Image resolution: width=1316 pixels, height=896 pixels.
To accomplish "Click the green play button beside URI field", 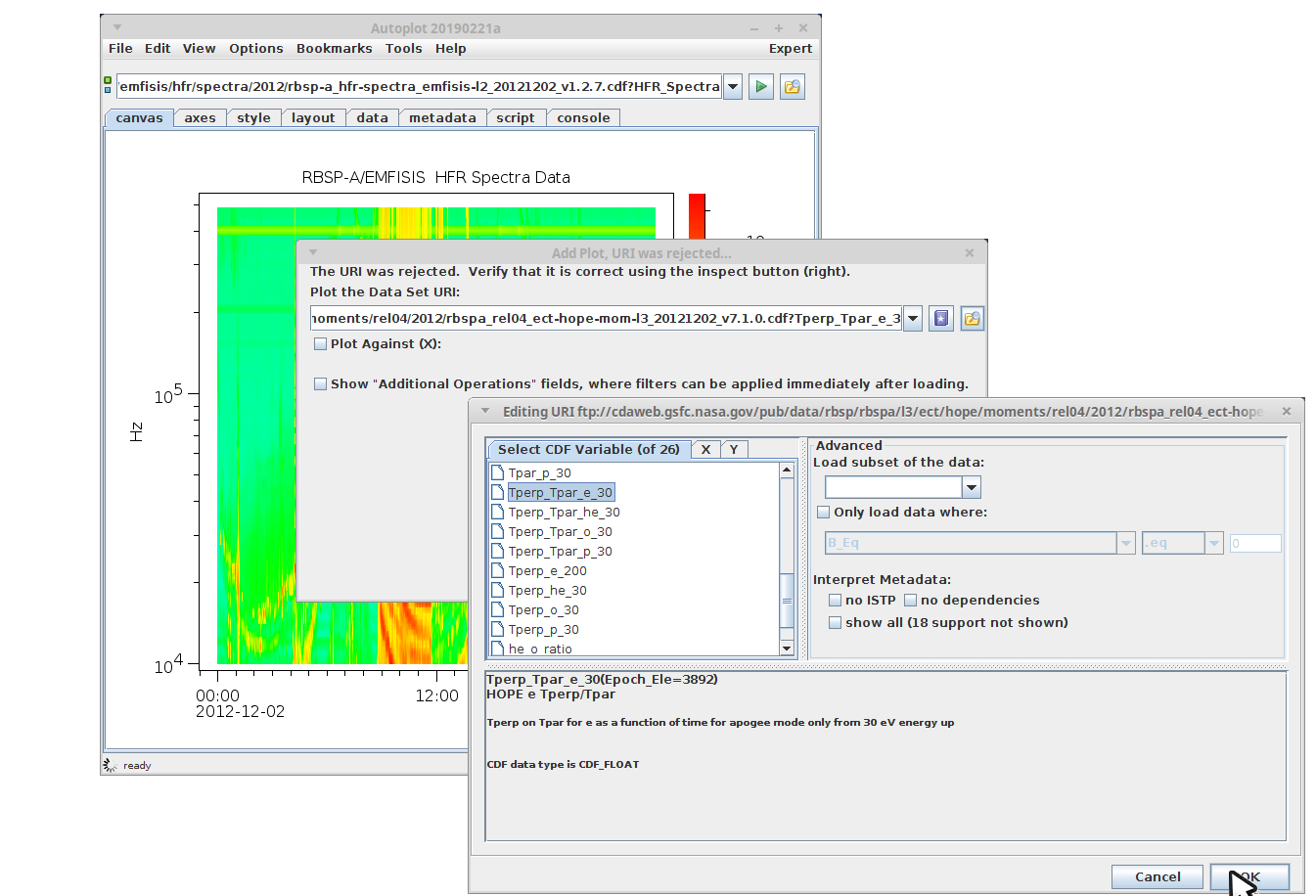I will 760,87.
